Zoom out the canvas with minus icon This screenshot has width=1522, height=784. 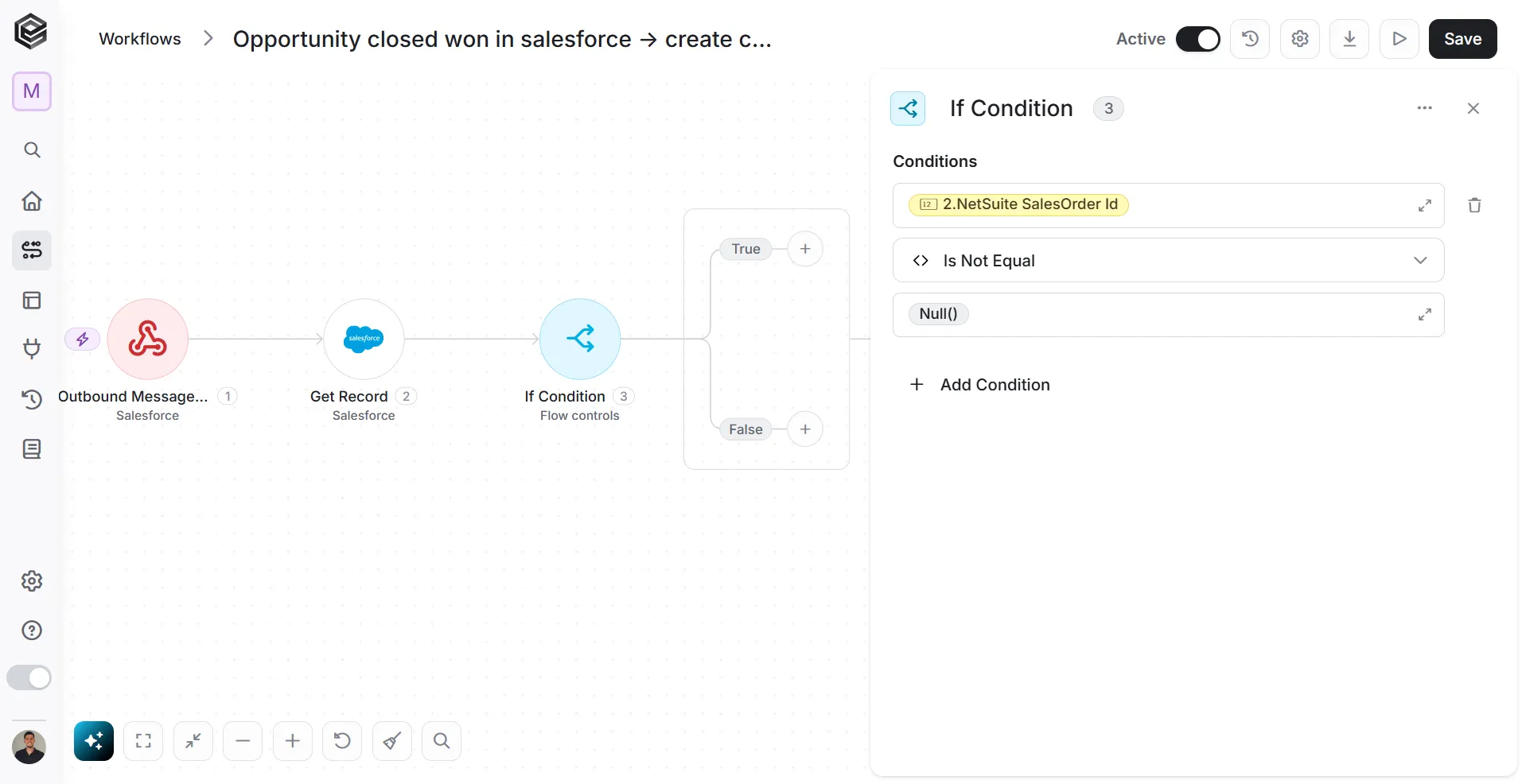243,741
